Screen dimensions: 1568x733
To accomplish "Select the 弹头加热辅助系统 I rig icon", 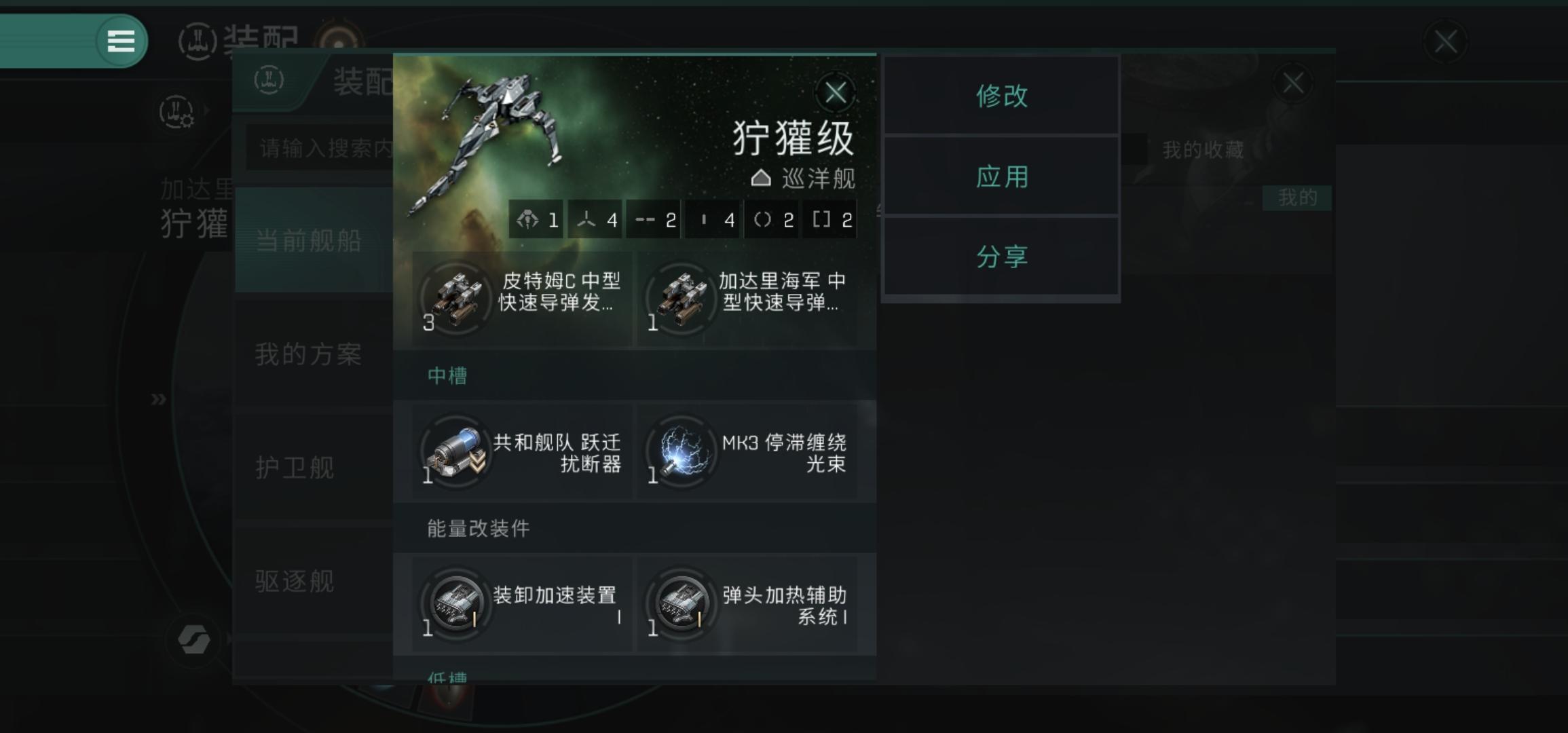I will [682, 602].
